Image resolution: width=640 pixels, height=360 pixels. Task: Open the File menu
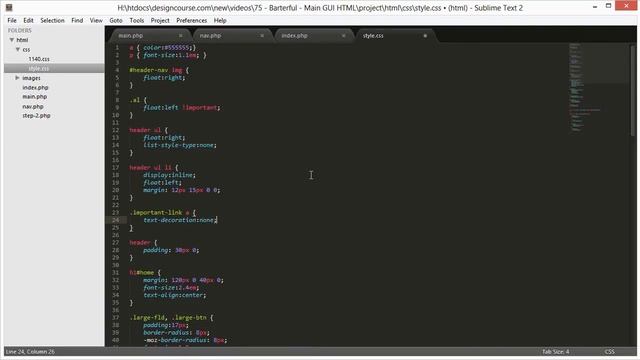[12, 20]
